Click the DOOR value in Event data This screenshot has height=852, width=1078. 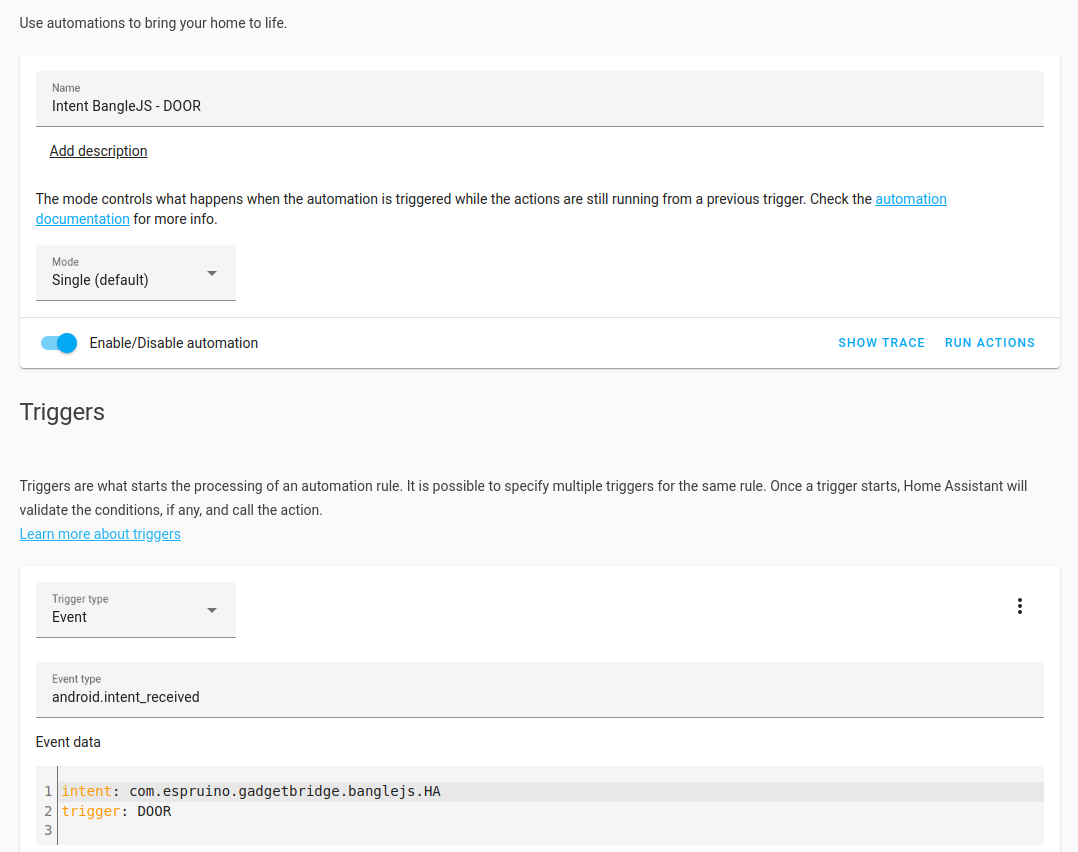154,811
